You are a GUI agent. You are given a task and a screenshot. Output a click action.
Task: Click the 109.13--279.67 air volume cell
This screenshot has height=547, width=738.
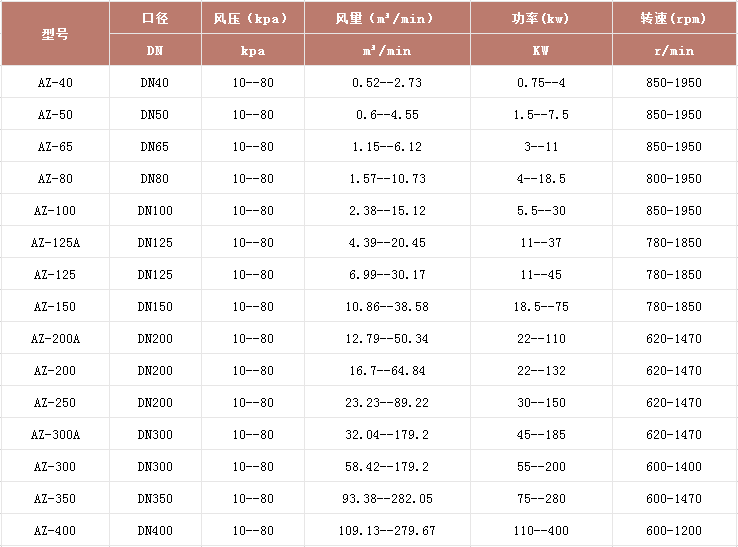pos(386,531)
